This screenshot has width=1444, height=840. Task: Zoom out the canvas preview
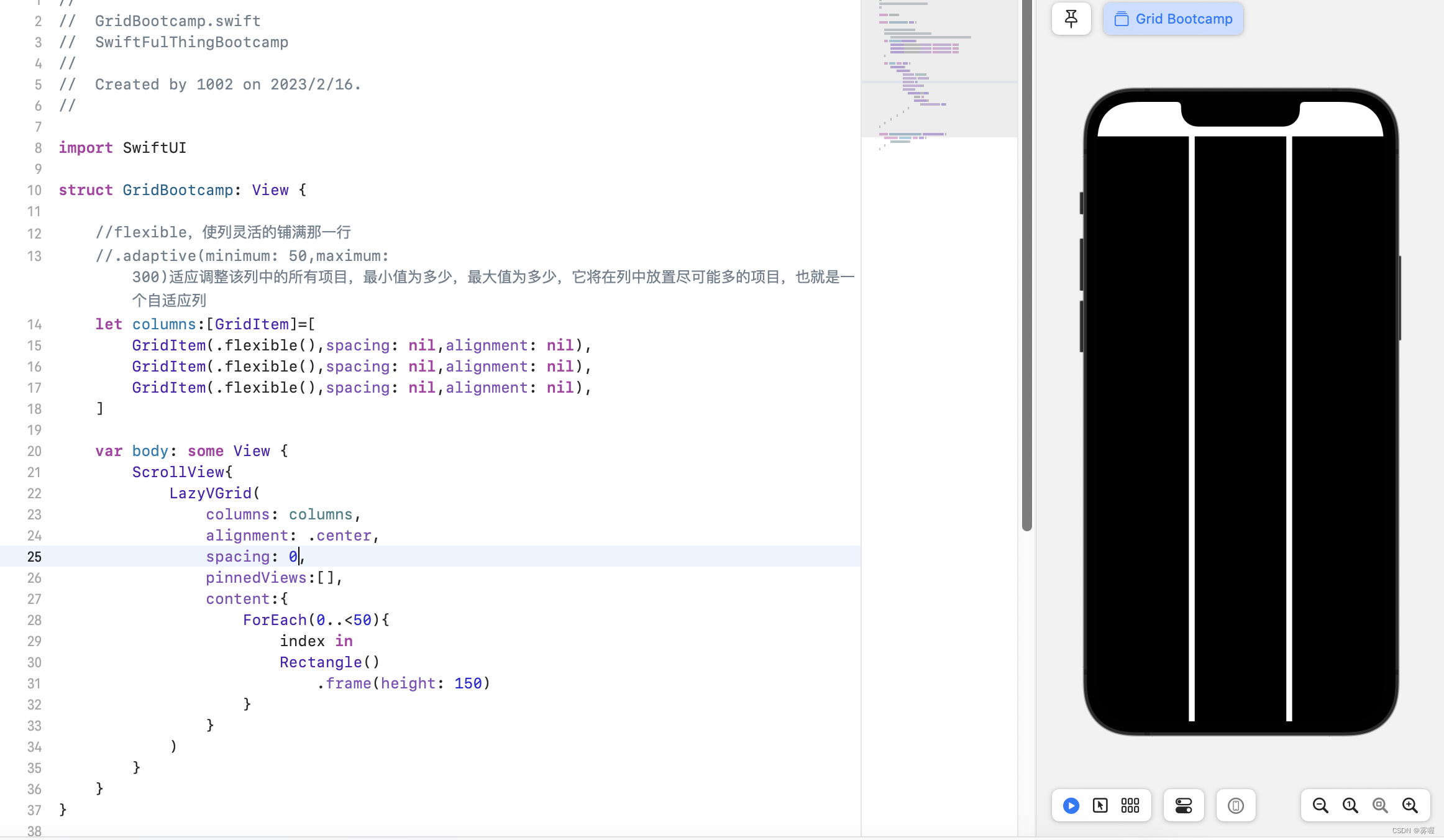1320,806
